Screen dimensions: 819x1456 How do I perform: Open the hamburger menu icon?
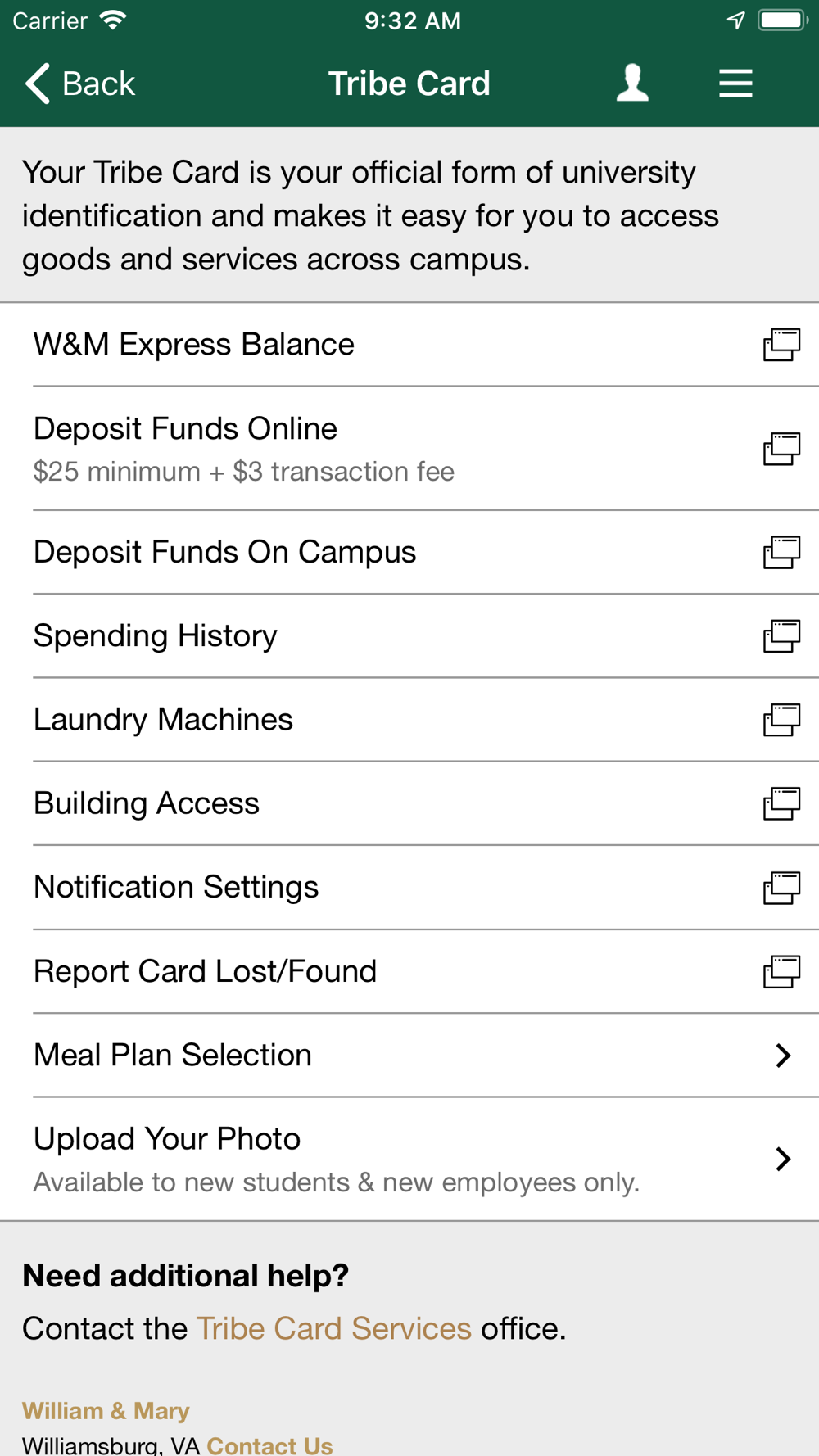(735, 84)
